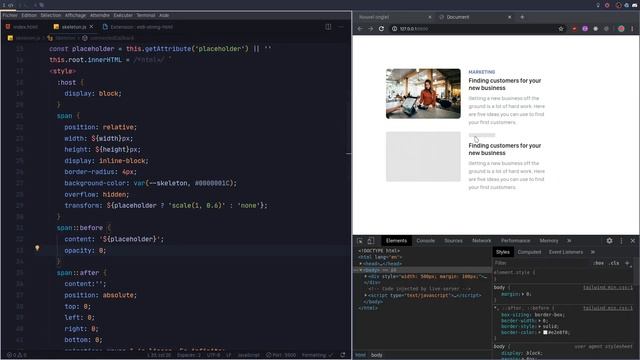Expand the script text/javascript node
The height and width of the screenshot is (360, 640).
pyautogui.click(x=366, y=295)
